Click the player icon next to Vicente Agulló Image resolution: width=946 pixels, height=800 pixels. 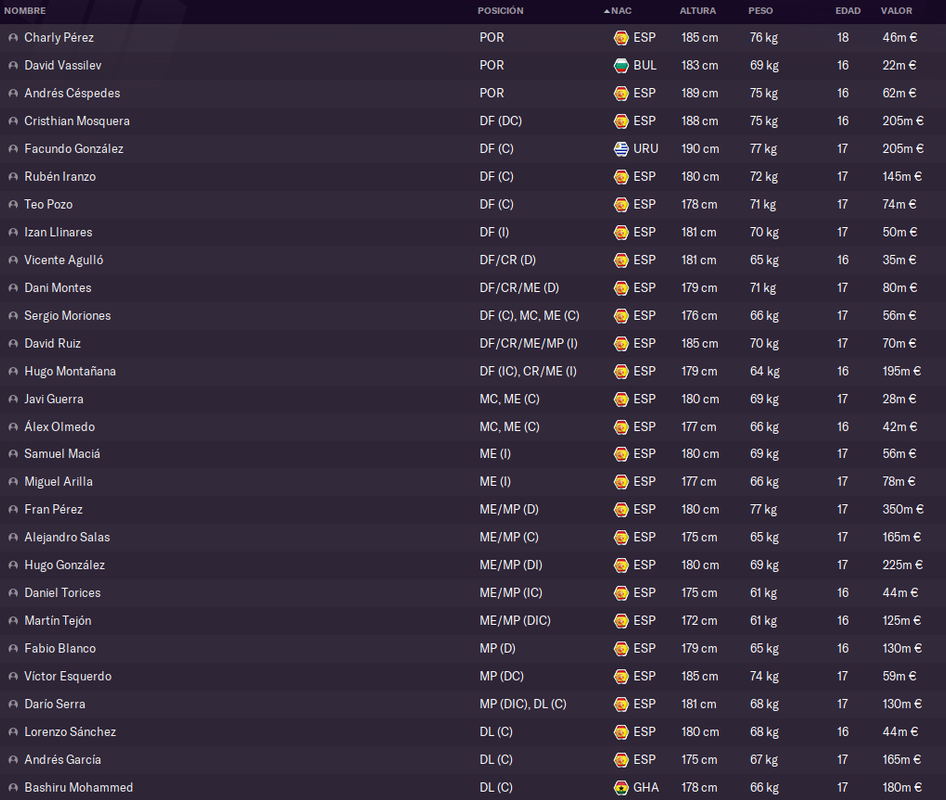click(13, 260)
